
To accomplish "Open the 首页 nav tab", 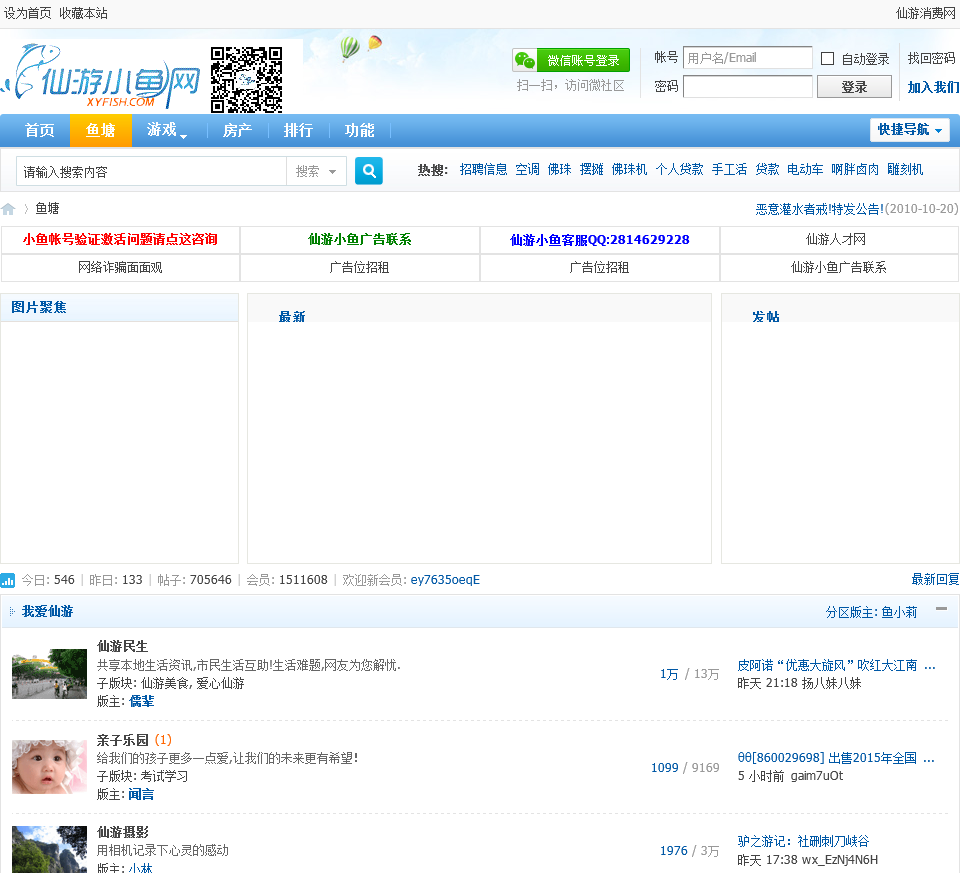I will (x=39, y=130).
